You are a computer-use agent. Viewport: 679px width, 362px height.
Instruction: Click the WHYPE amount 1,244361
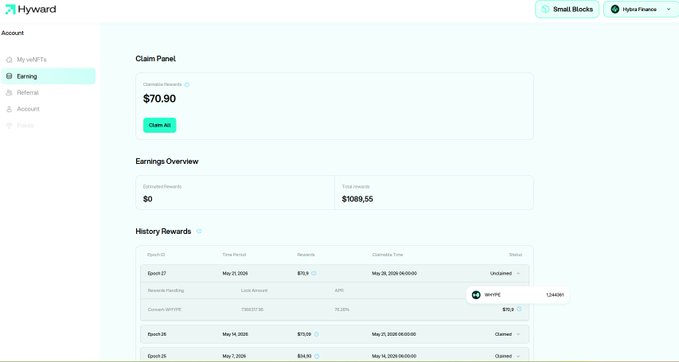tap(555, 295)
